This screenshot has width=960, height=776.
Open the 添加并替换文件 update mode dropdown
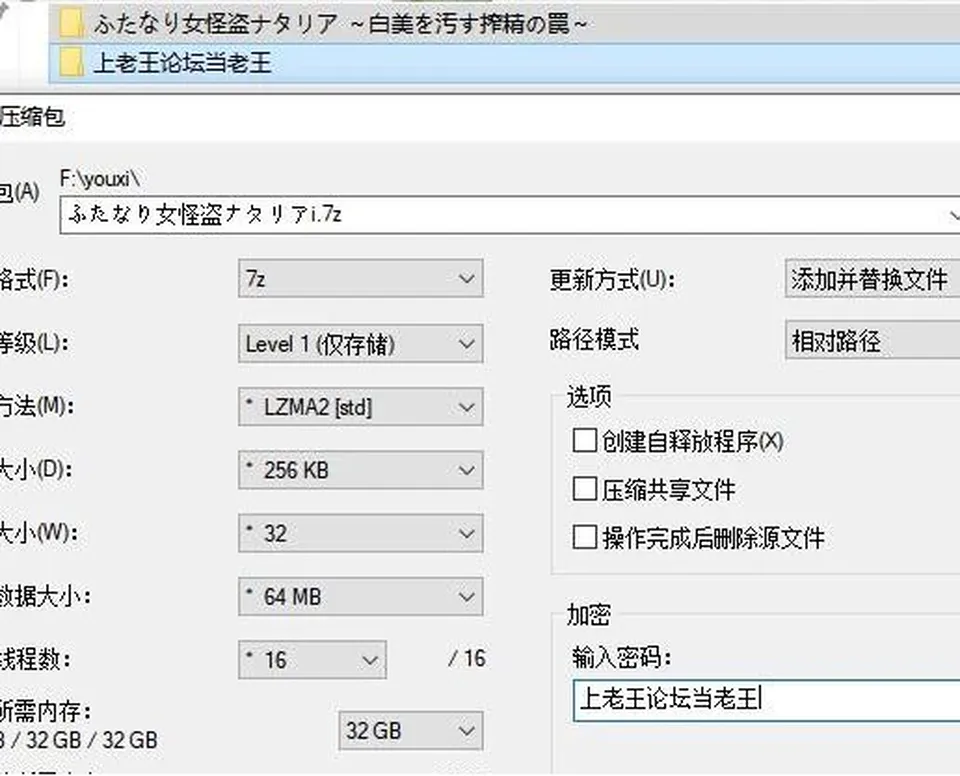tap(872, 279)
